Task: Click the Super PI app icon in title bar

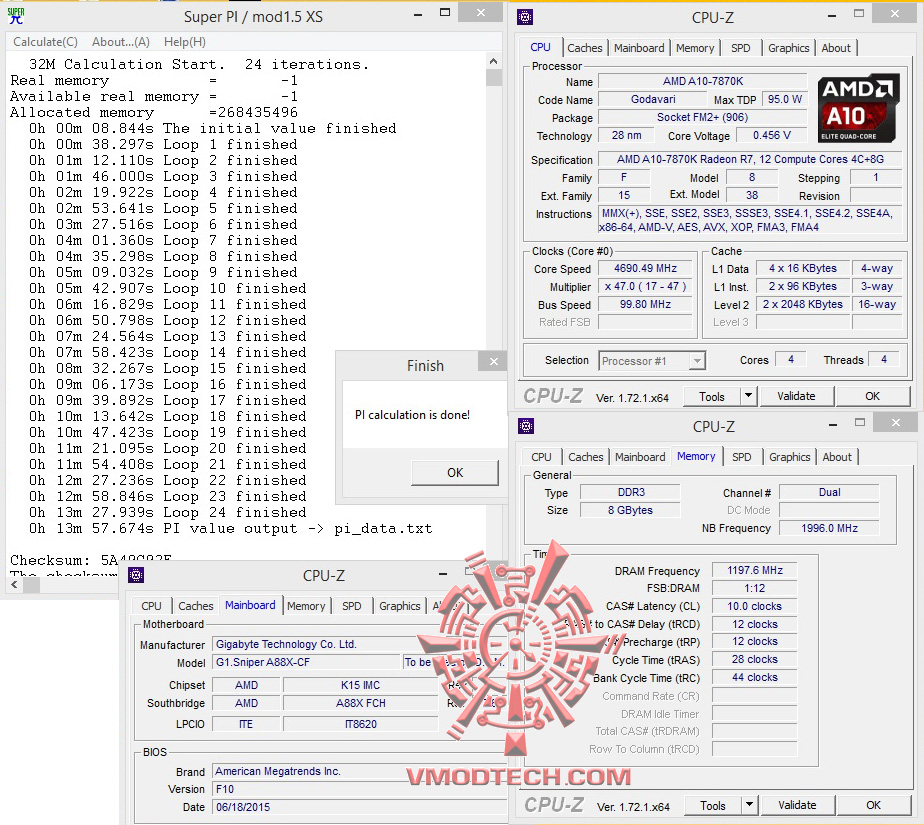Action: tap(16, 16)
